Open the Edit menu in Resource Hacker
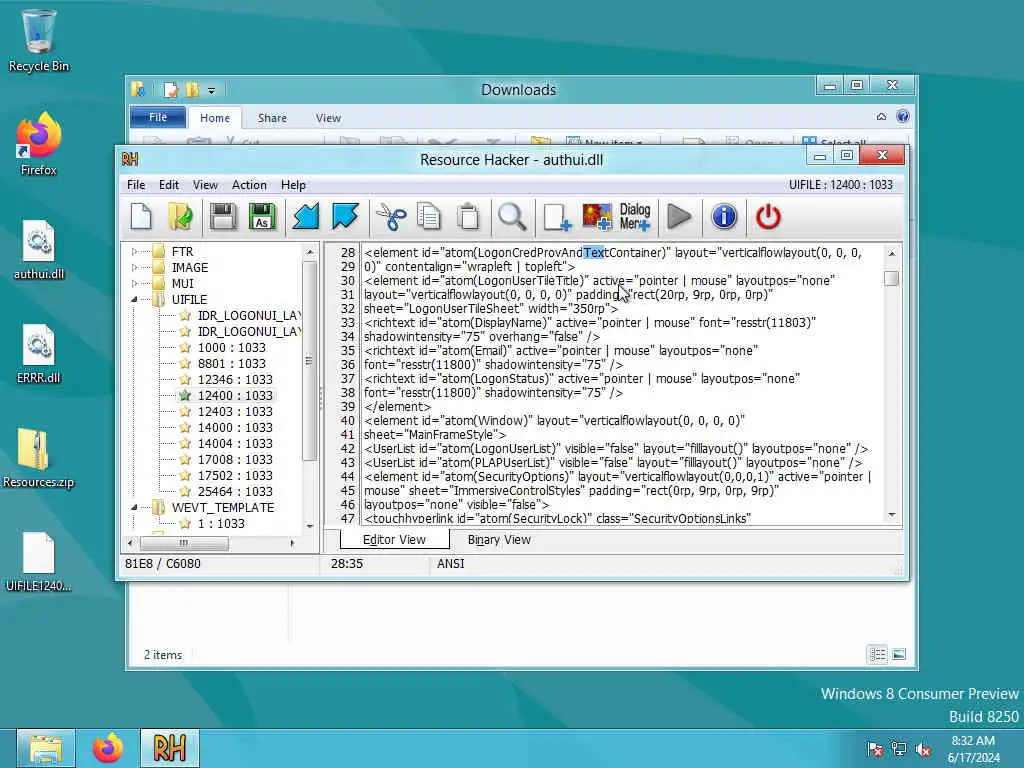This screenshot has width=1024, height=768. (168, 185)
